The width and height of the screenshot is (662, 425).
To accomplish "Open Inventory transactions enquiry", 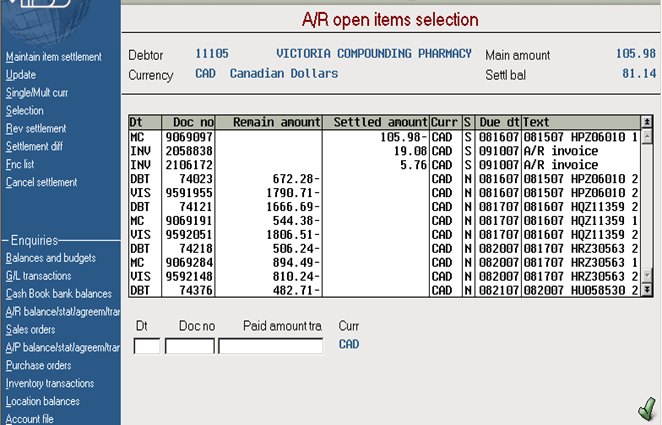I will click(x=50, y=383).
